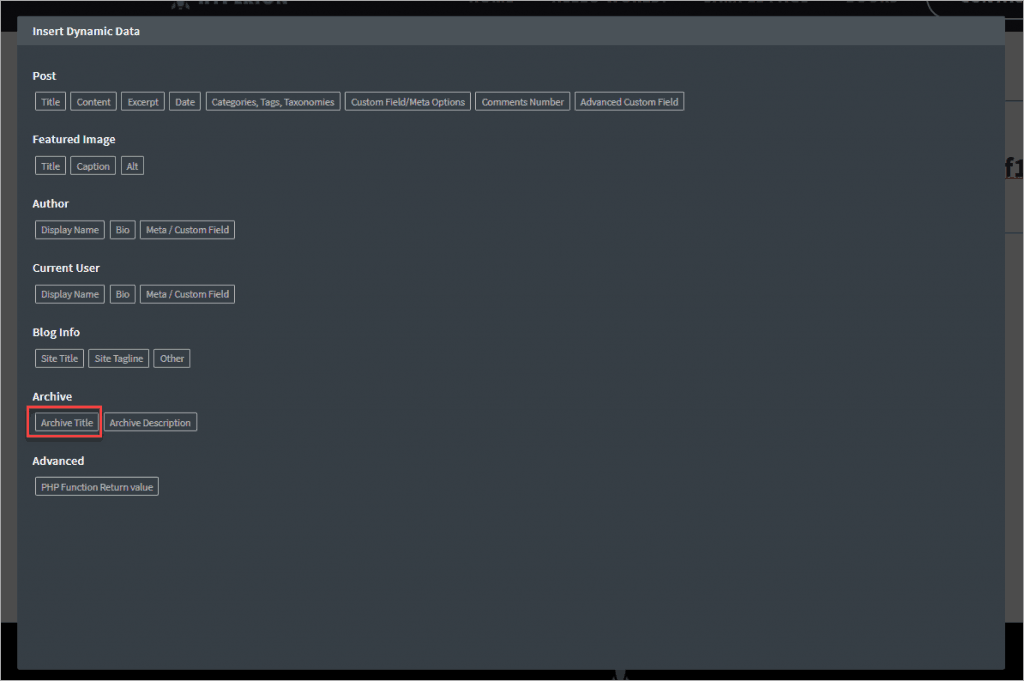
Task: Click Other under Blog Info
Action: point(172,358)
